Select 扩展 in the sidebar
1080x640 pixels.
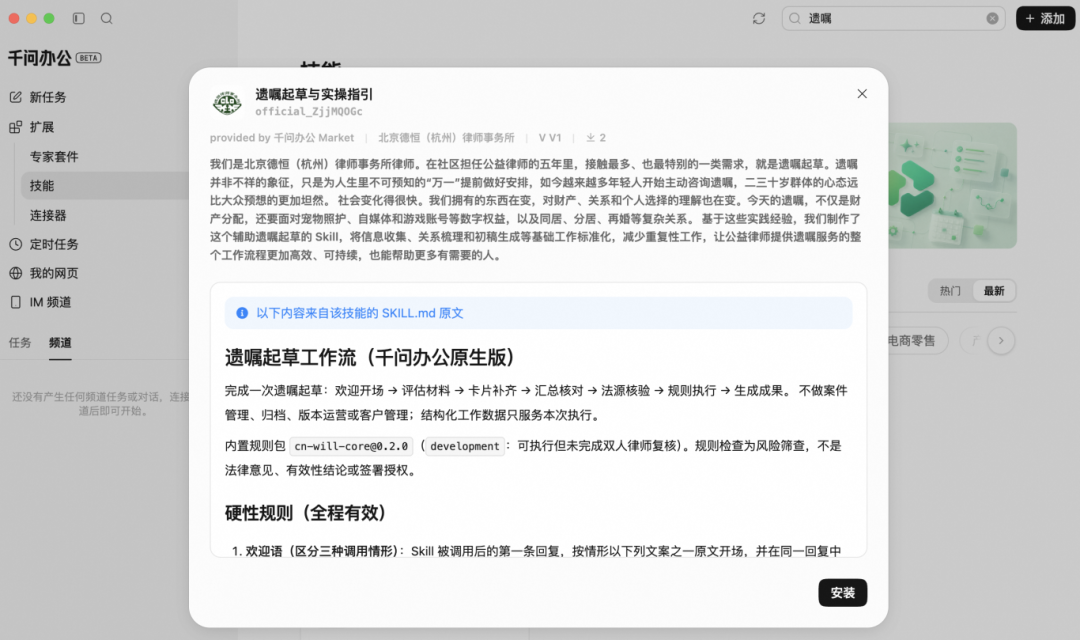click(41, 127)
